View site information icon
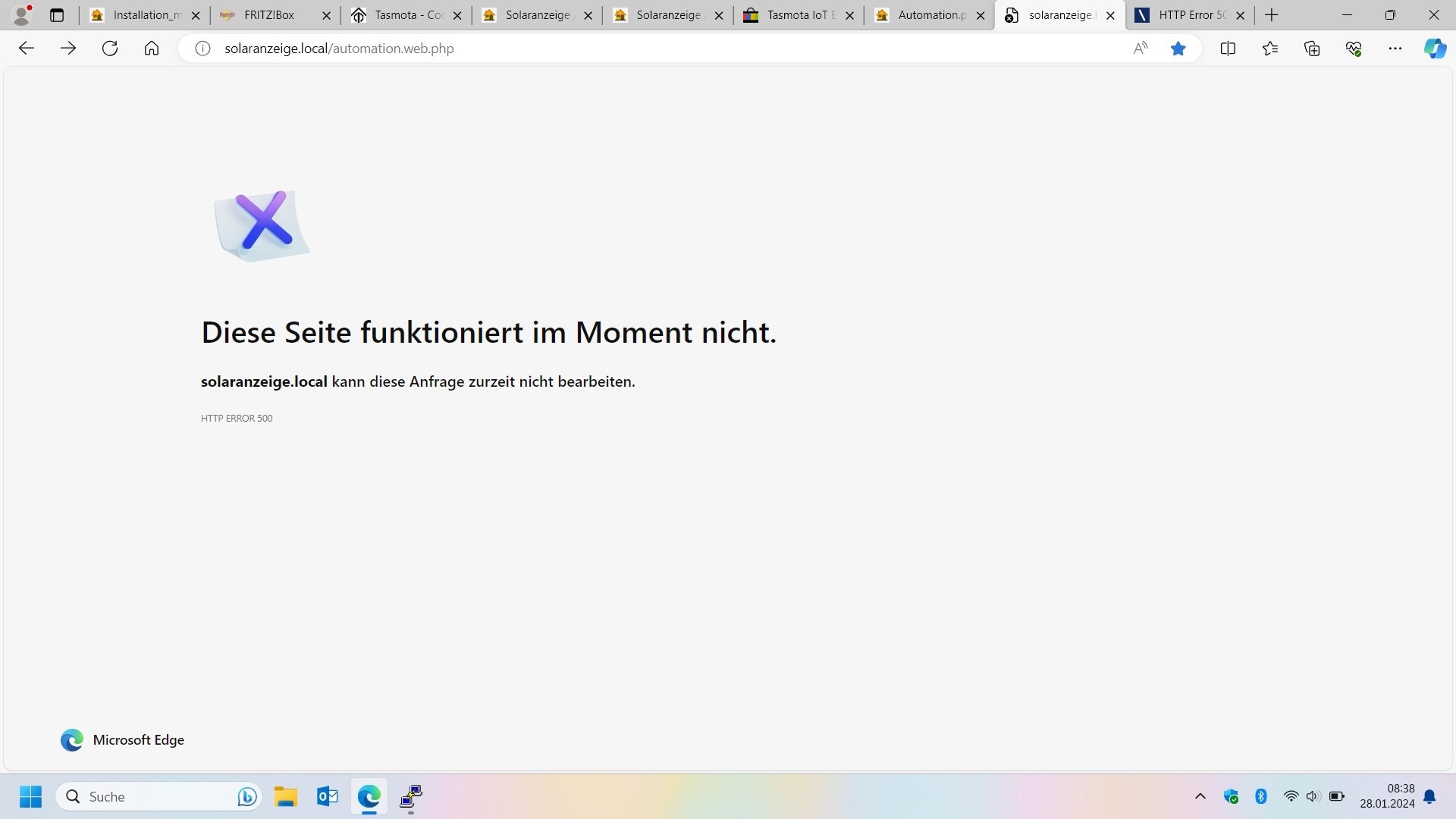This screenshot has width=1456, height=819. coord(202,49)
